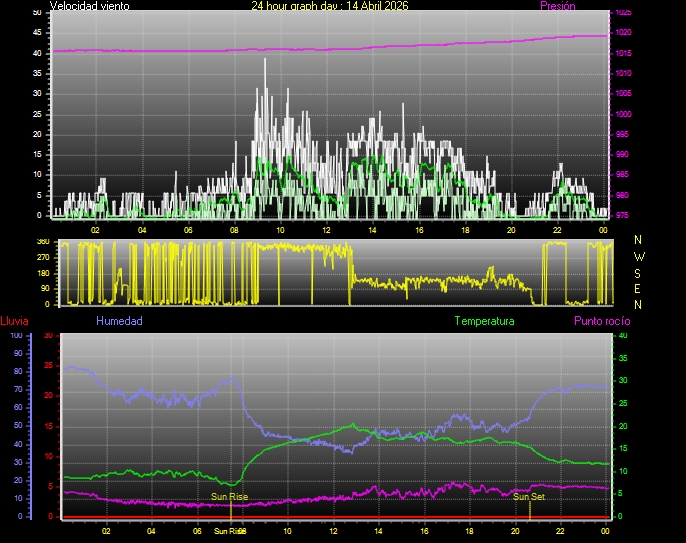This screenshot has height=543, width=686.
Task: Click the 50 value on the wind speed axis
Action: pyautogui.click(x=38, y=12)
